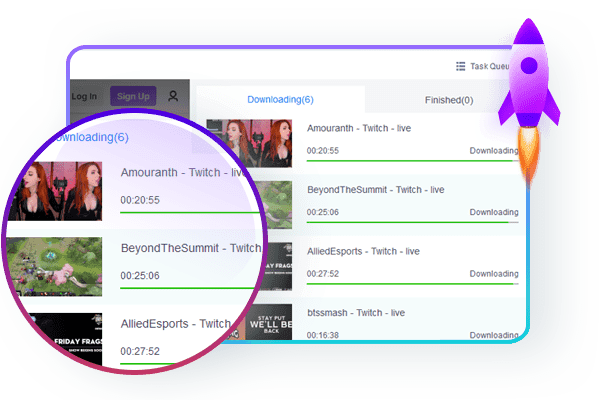Open the user profile icon
Image resolution: width=600 pixels, height=400 pixels.
[x=173, y=96]
